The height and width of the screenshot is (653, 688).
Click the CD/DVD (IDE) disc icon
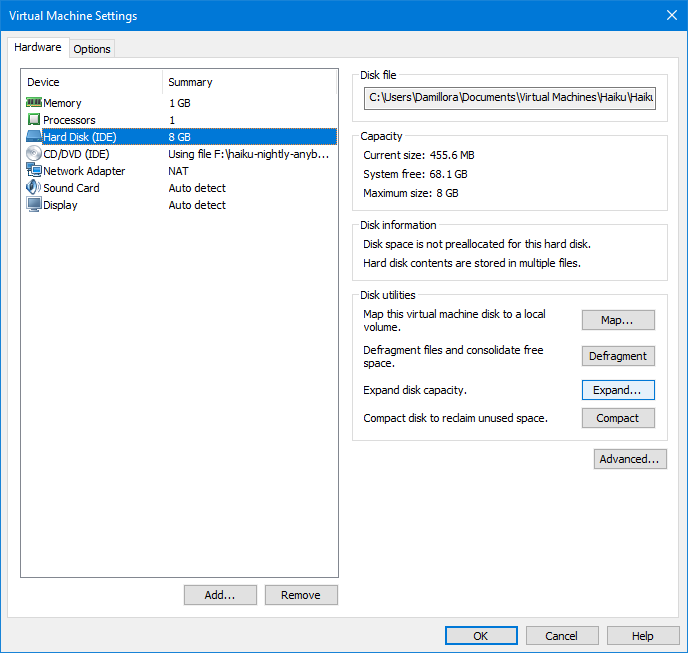pos(33,154)
